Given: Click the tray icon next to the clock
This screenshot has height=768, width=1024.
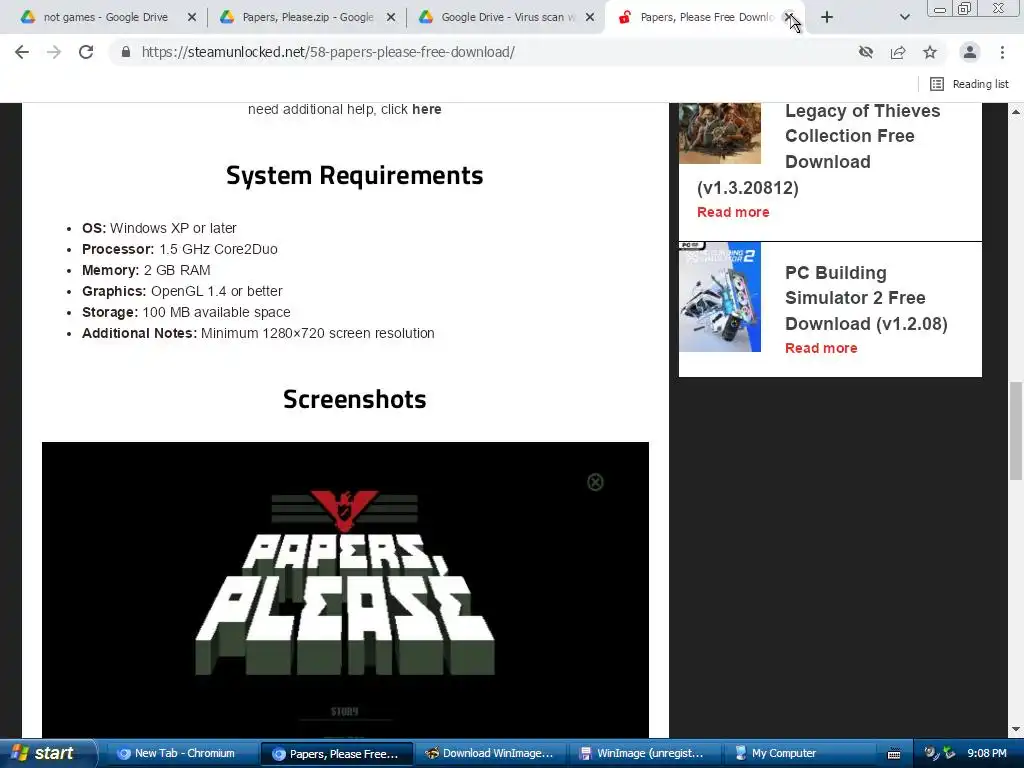Looking at the screenshot, I should point(949,754).
